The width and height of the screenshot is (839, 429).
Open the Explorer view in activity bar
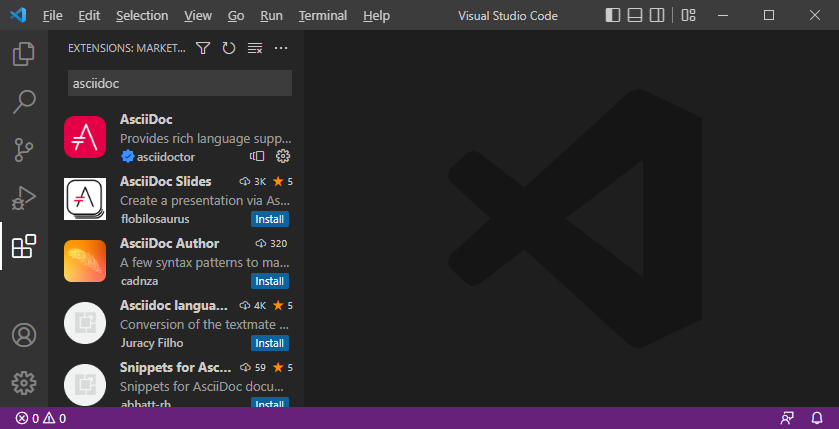click(24, 54)
